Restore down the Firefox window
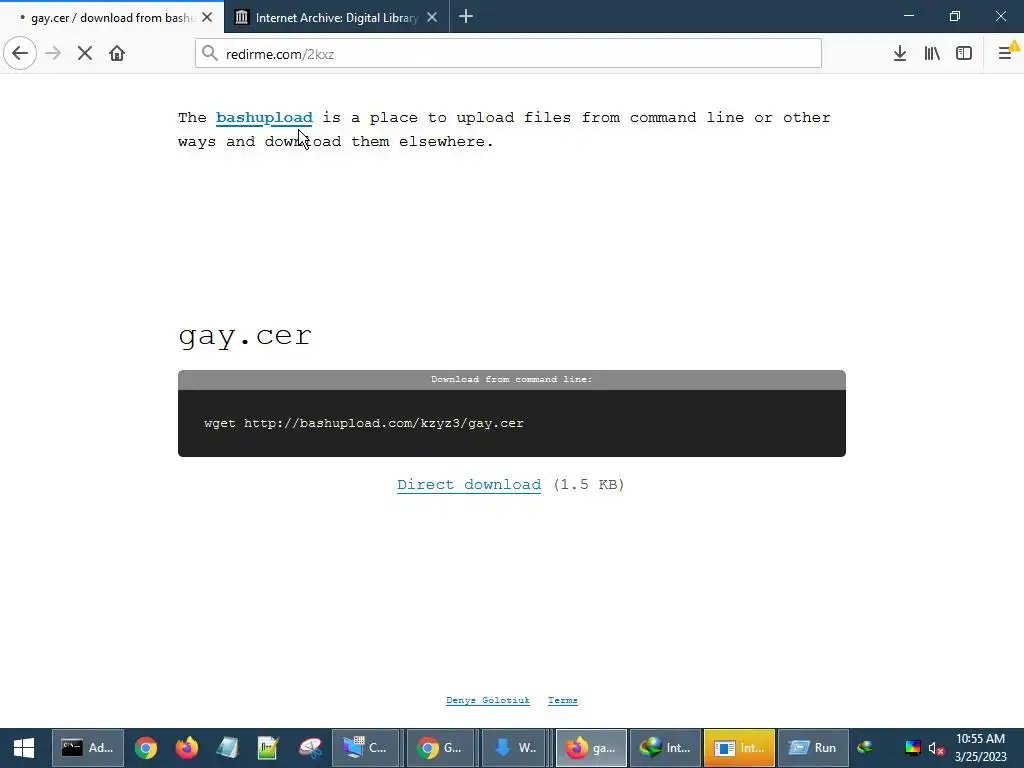The width and height of the screenshot is (1024, 768). (x=955, y=16)
